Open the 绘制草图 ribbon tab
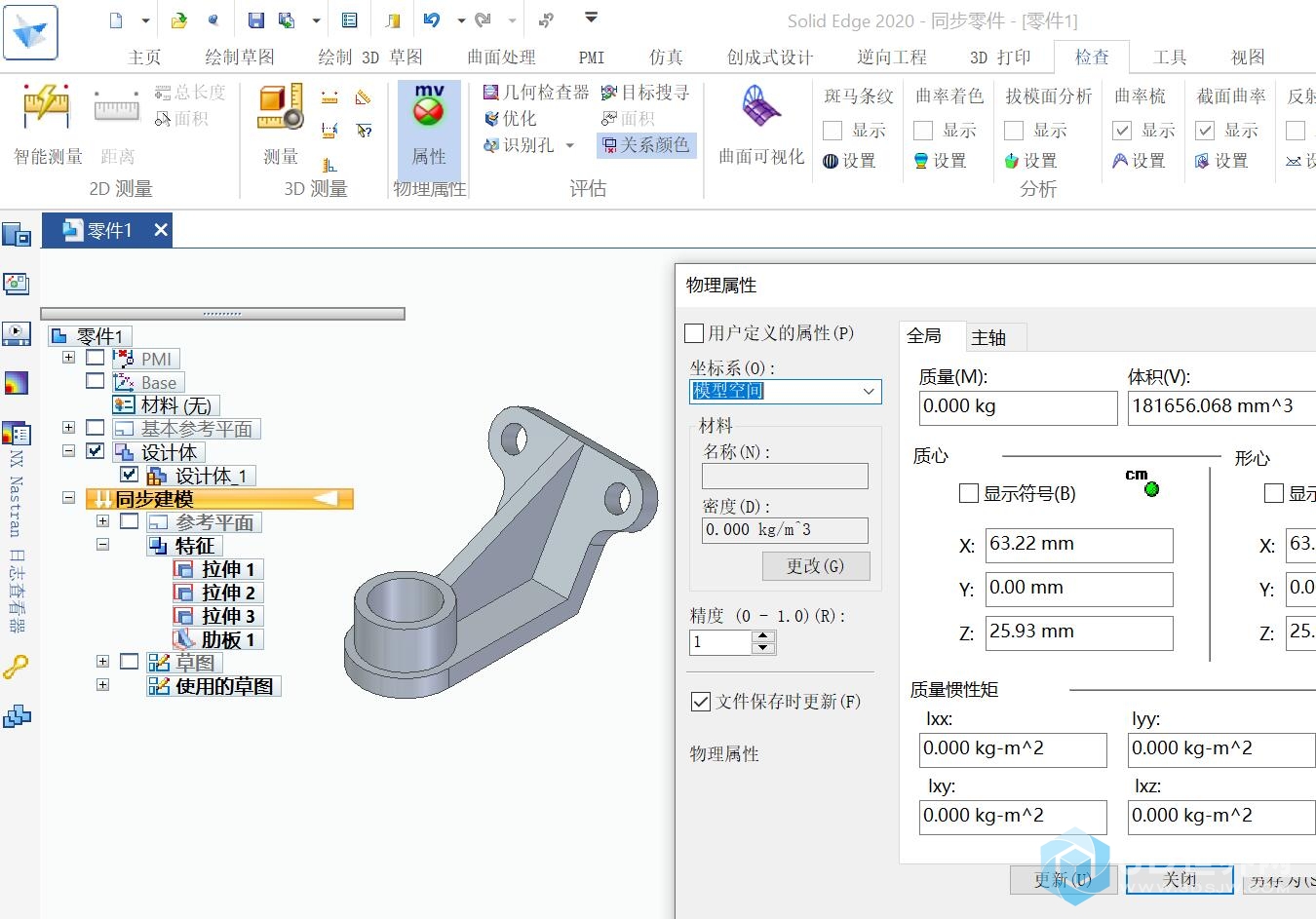Image resolution: width=1316 pixels, height=919 pixels. 240,57
